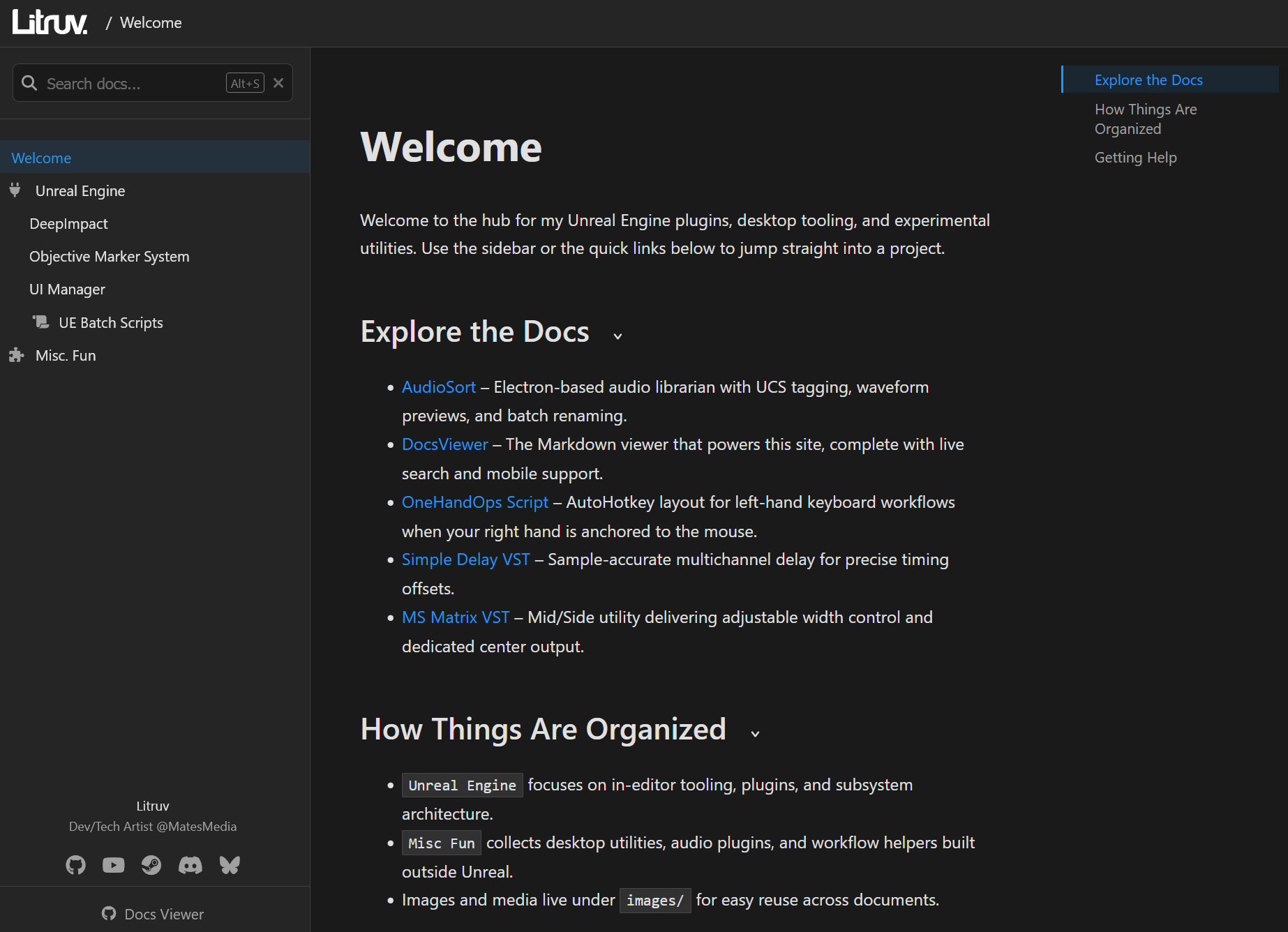Screen dimensions: 1288x932
Task: Click the Unreal Engine plug icon
Action: tap(15, 189)
